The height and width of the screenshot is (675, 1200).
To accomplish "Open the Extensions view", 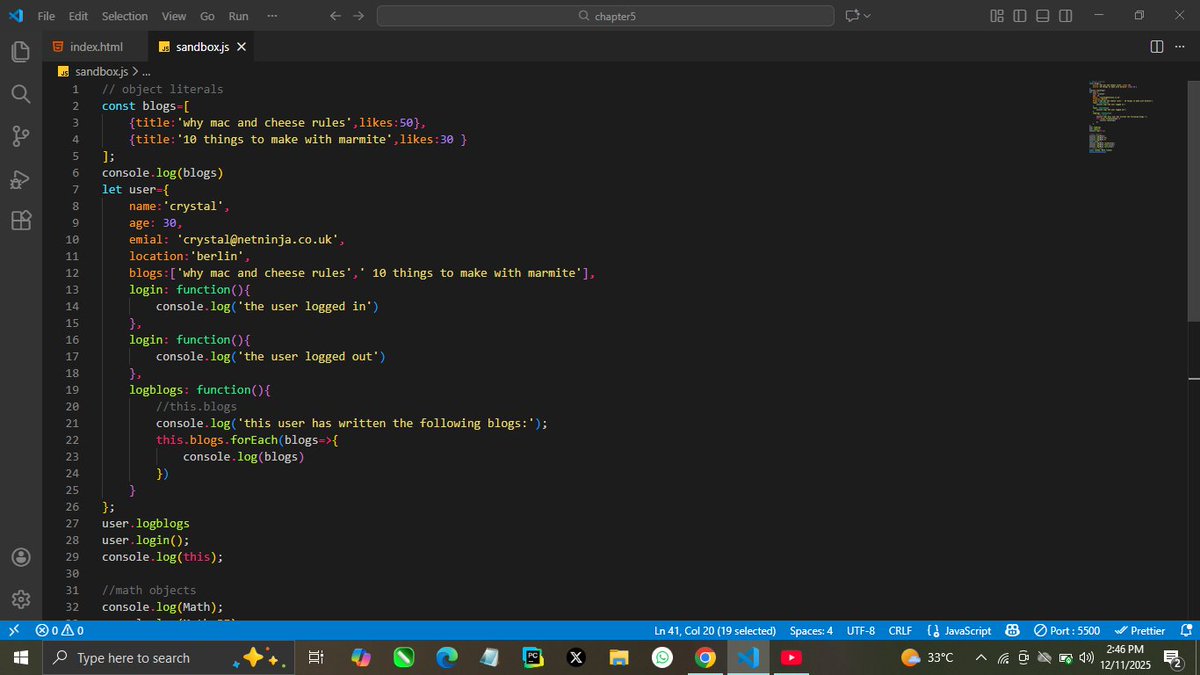I will (20, 221).
